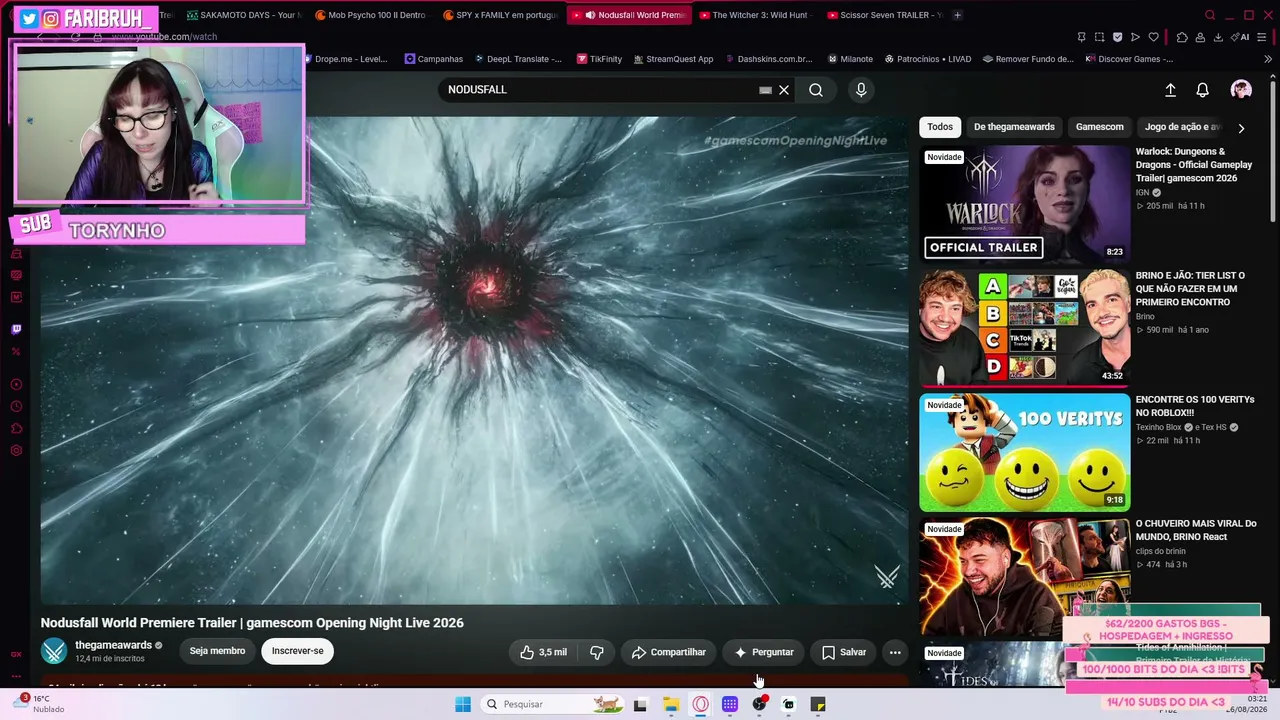1280x720 pixels.
Task: Open the Opera GX taskbar icon
Action: click(x=701, y=704)
